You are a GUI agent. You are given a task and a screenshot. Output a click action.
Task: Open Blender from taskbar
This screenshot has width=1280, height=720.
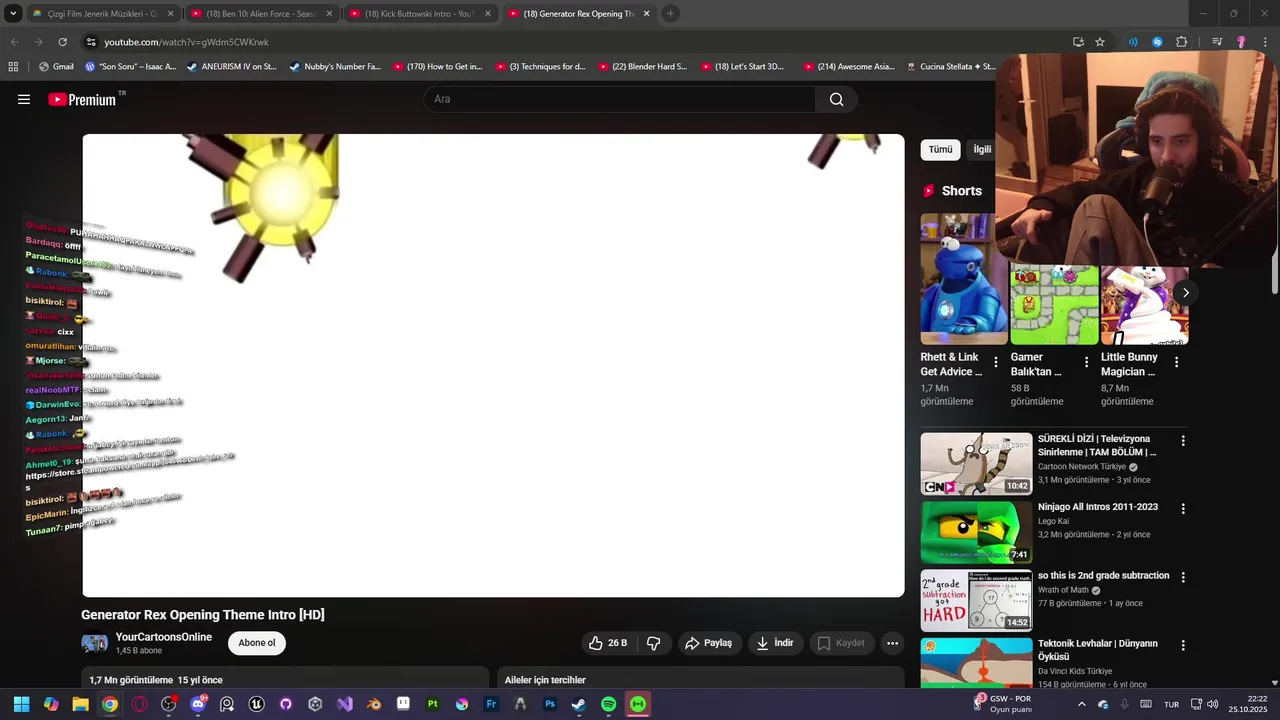point(374,704)
